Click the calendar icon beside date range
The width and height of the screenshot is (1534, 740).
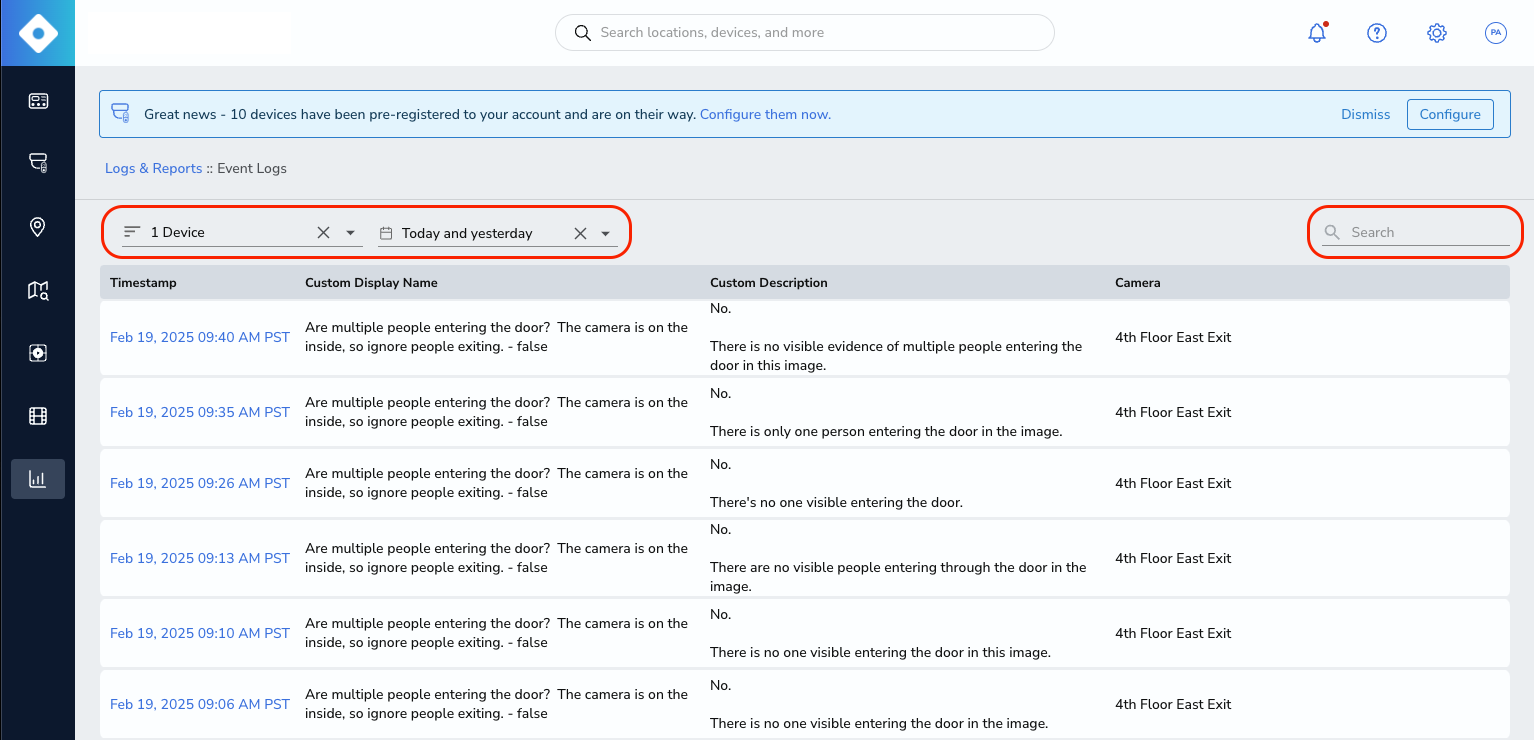386,233
